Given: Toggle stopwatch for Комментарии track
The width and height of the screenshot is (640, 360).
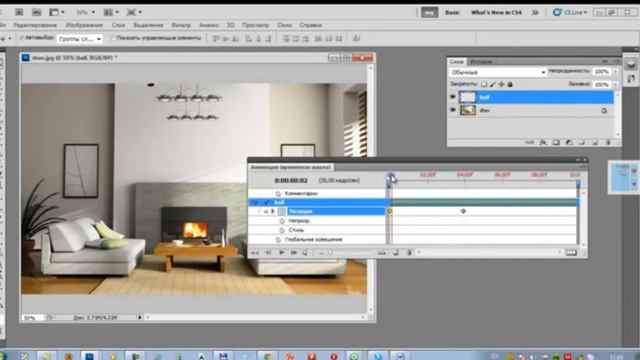Looking at the screenshot, I should coord(278,193).
